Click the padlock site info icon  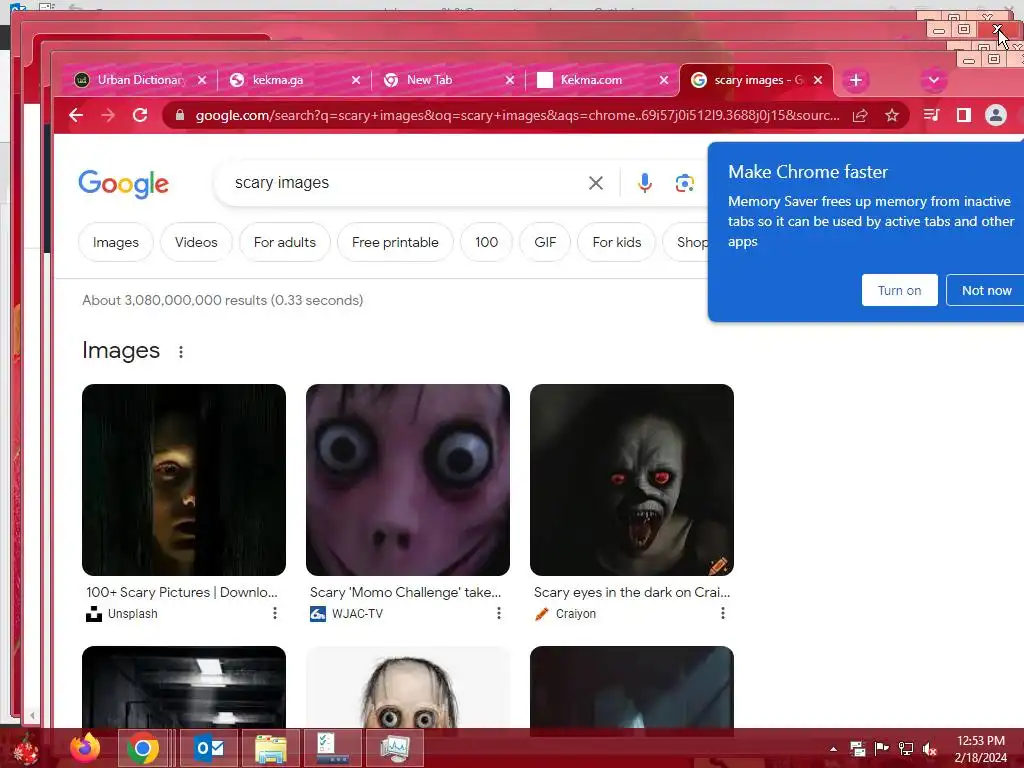(x=180, y=116)
